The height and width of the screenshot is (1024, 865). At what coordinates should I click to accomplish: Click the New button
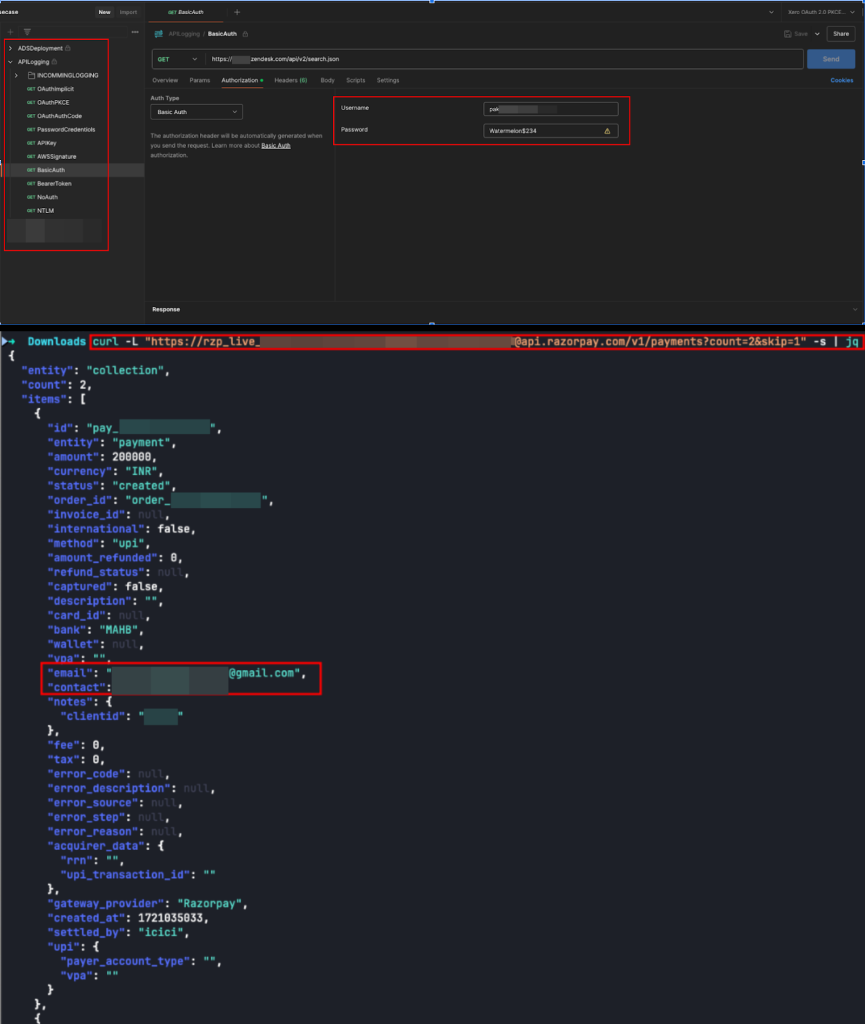click(x=104, y=12)
